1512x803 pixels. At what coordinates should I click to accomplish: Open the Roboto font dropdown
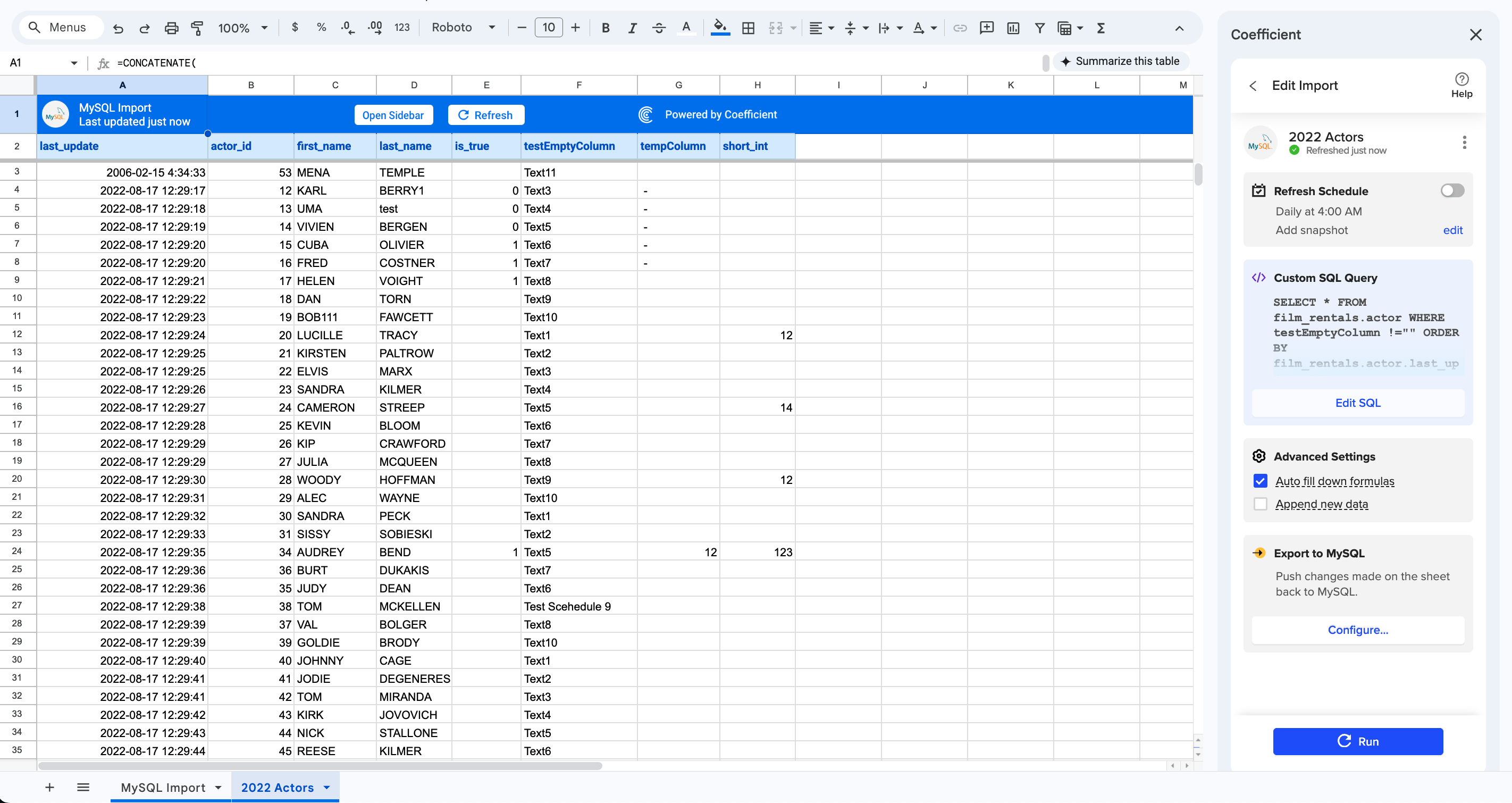point(463,28)
